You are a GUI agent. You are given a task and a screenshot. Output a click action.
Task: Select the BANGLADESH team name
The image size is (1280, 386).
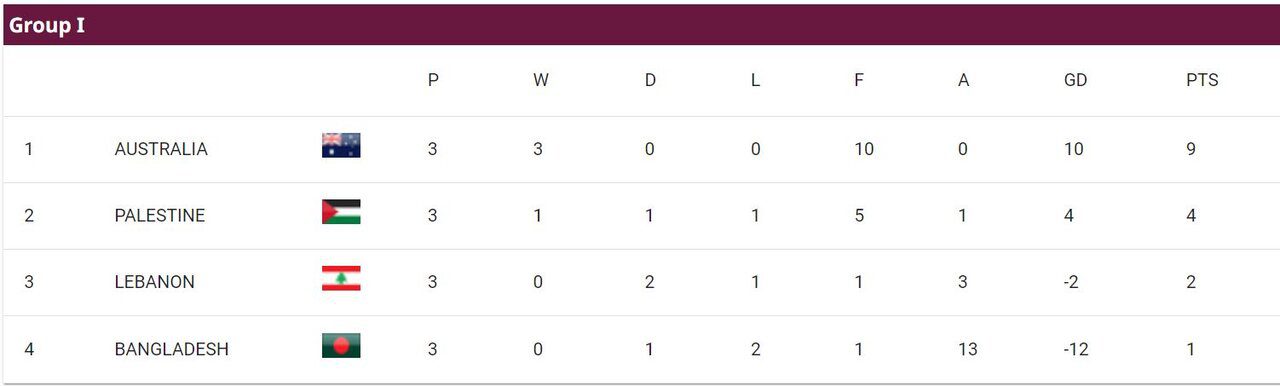click(x=172, y=349)
